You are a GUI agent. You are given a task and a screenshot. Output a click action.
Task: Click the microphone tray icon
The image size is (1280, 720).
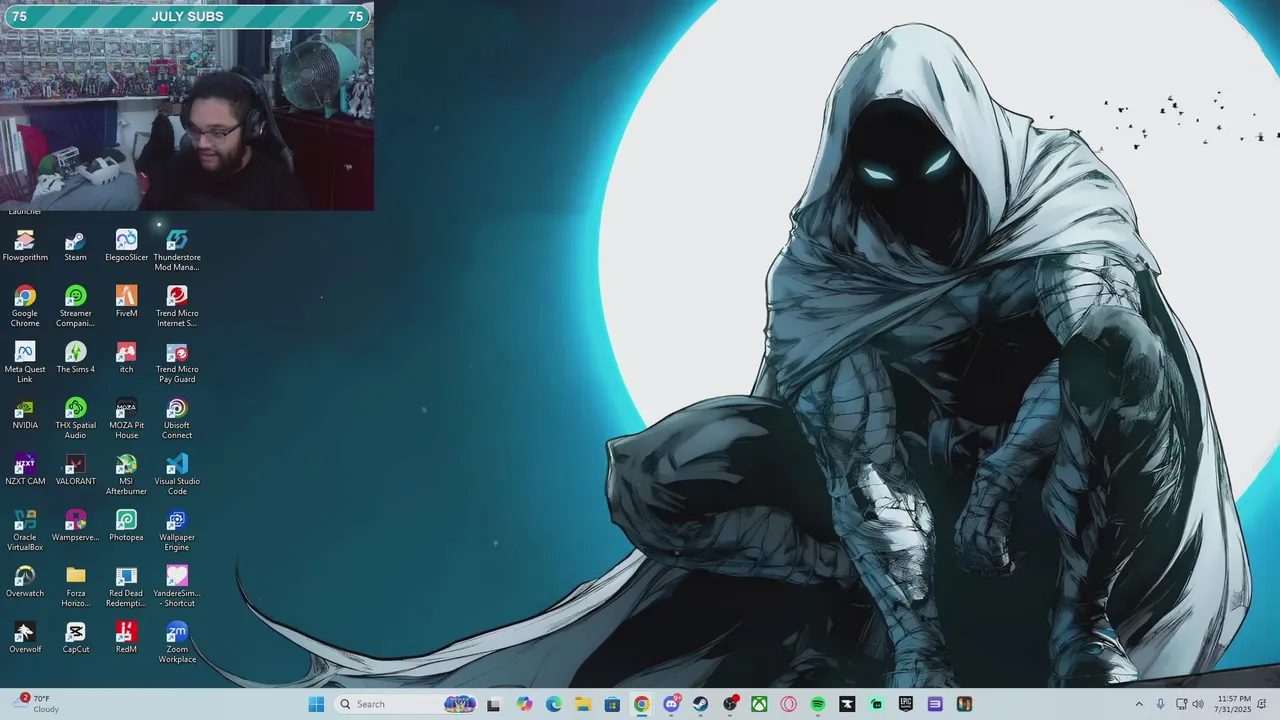pyautogui.click(x=1161, y=704)
